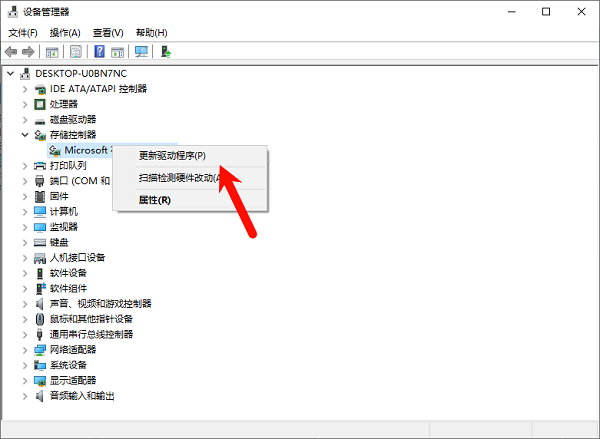Expand the 磁盘驱动器 node
Image resolution: width=600 pixels, height=439 pixels.
pos(25,120)
